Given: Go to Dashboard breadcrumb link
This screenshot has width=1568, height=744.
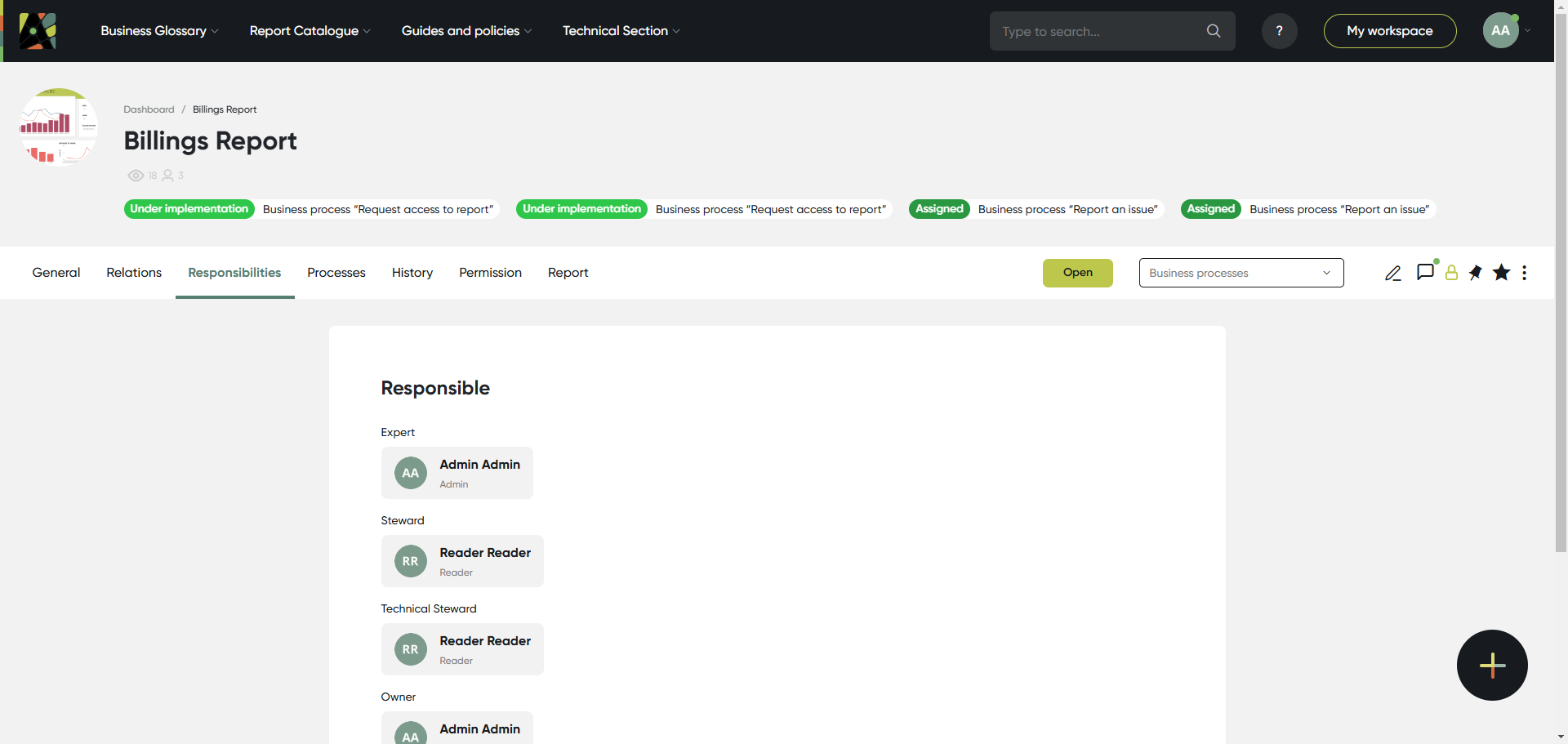Looking at the screenshot, I should coord(149,109).
